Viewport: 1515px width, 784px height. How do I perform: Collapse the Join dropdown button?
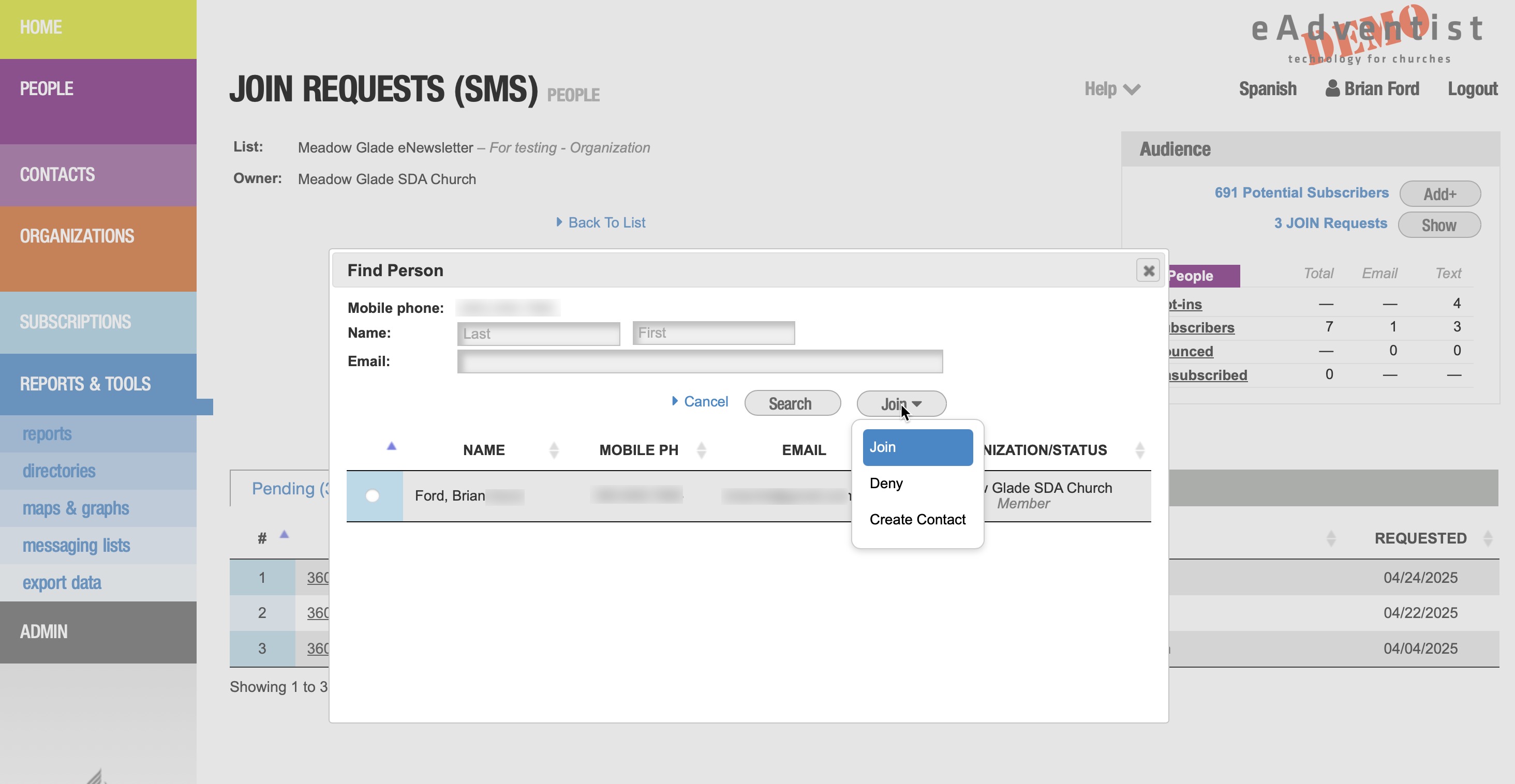901,404
